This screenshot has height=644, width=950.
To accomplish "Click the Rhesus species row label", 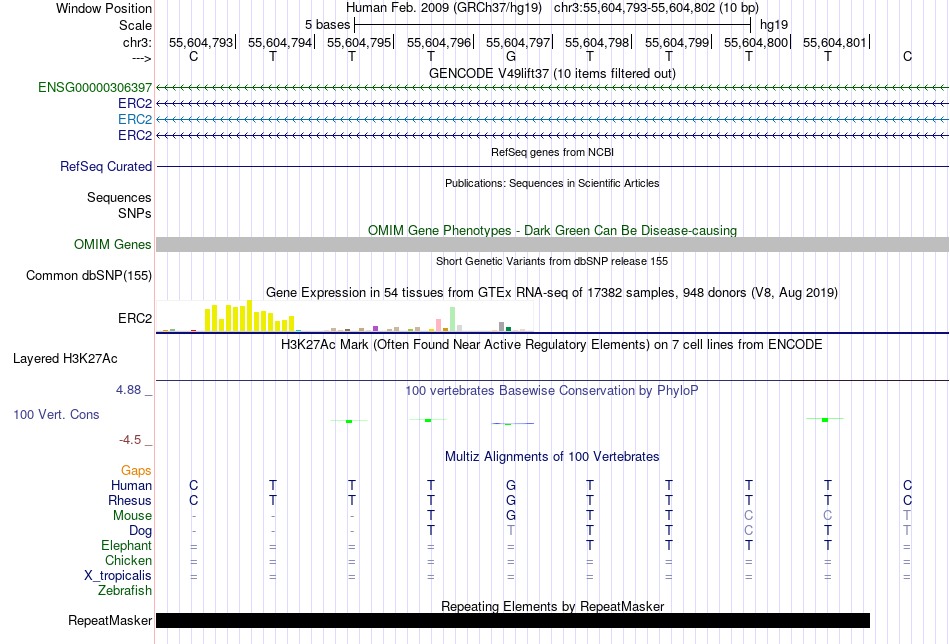I will point(130,500).
